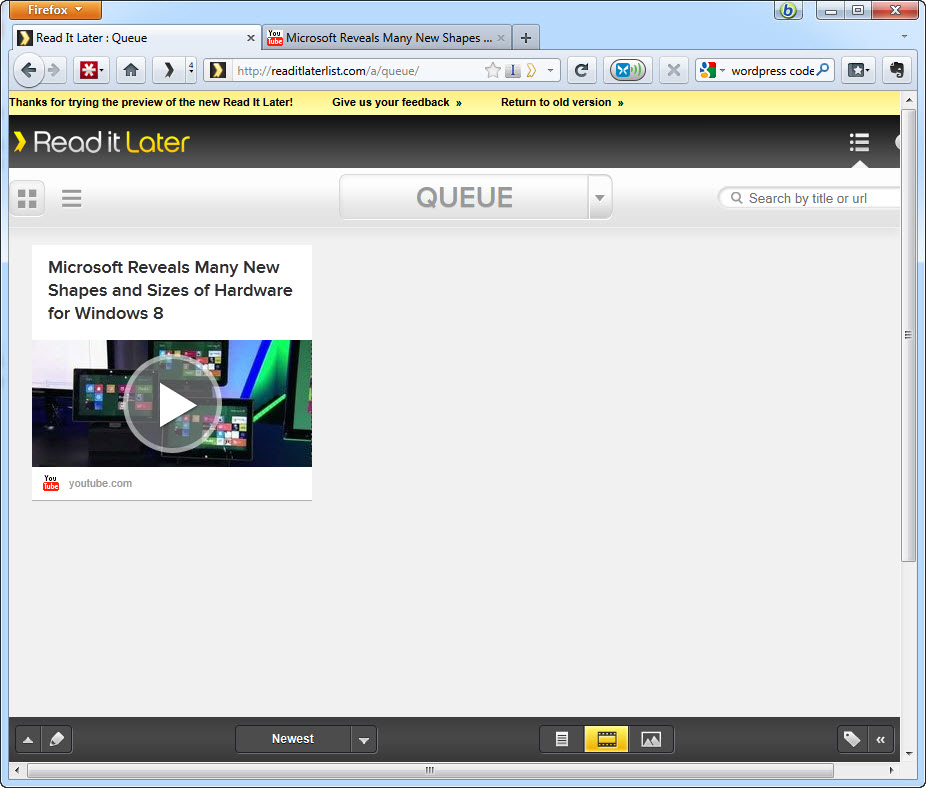The width and height of the screenshot is (926, 788).
Task: Go to the browser home page
Action: coord(131,70)
